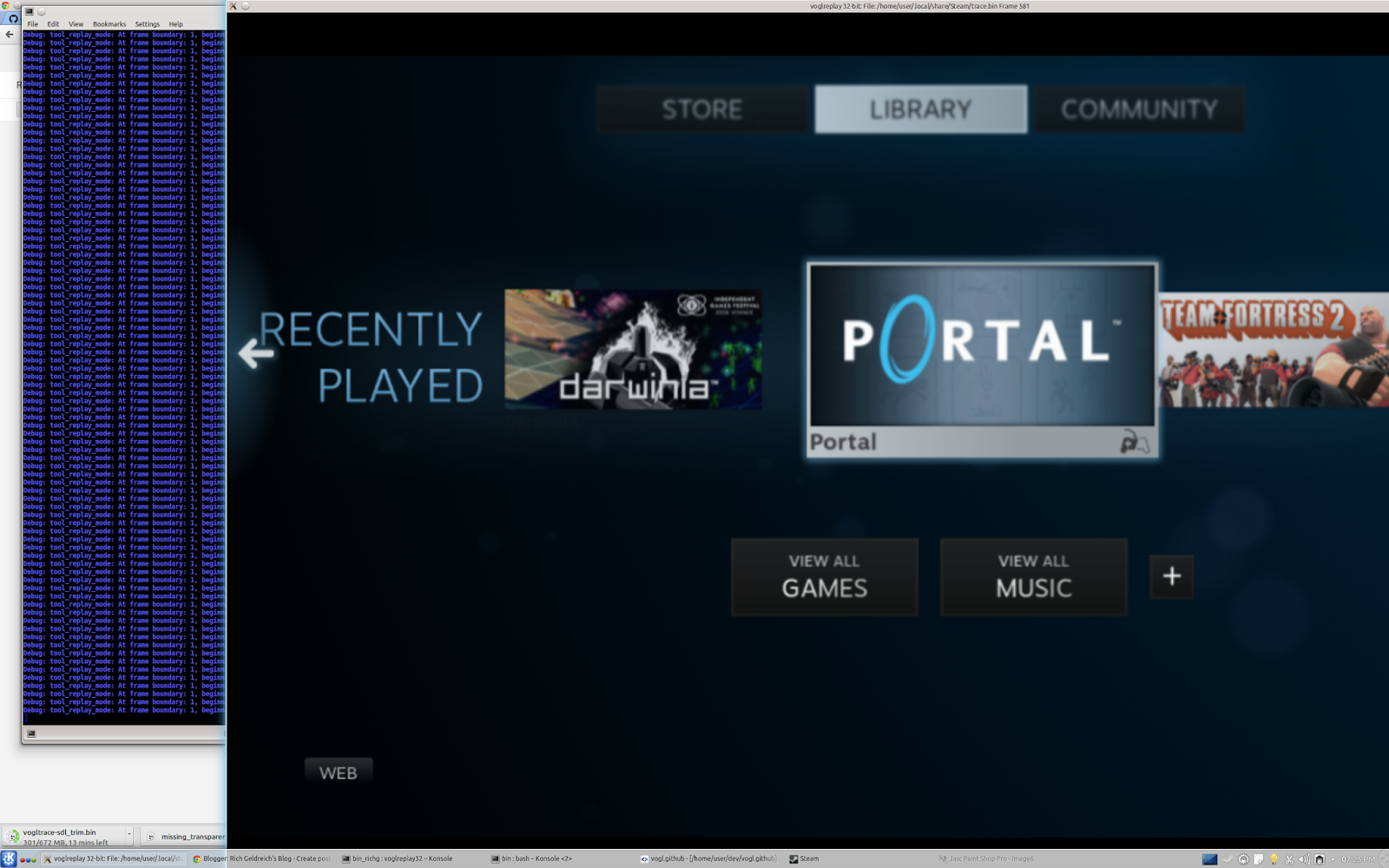Screen dimensions: 1389x868
Task: Click the View All Music button
Action: (1033, 576)
